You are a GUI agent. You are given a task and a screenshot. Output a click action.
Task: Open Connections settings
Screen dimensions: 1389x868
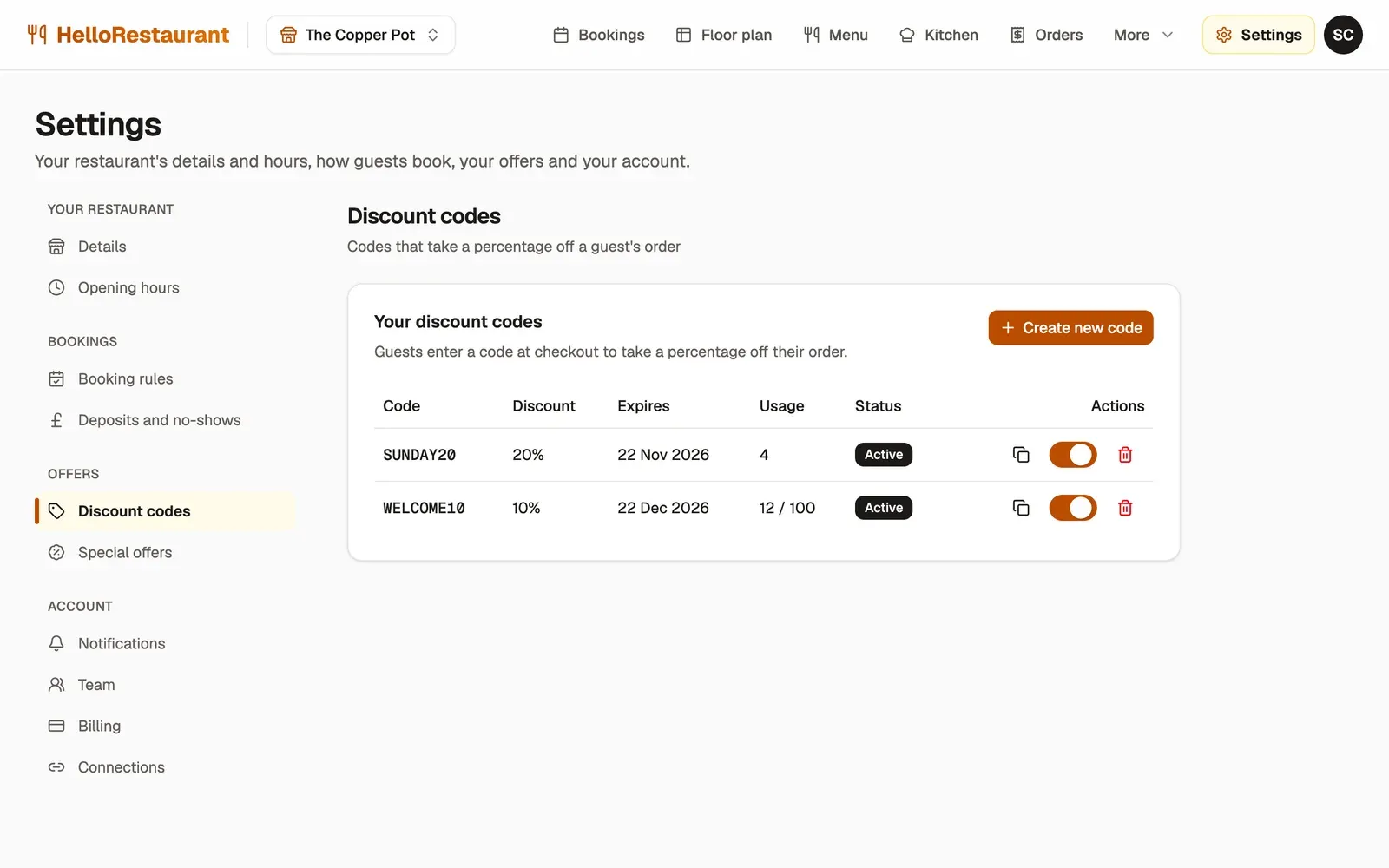point(165,767)
